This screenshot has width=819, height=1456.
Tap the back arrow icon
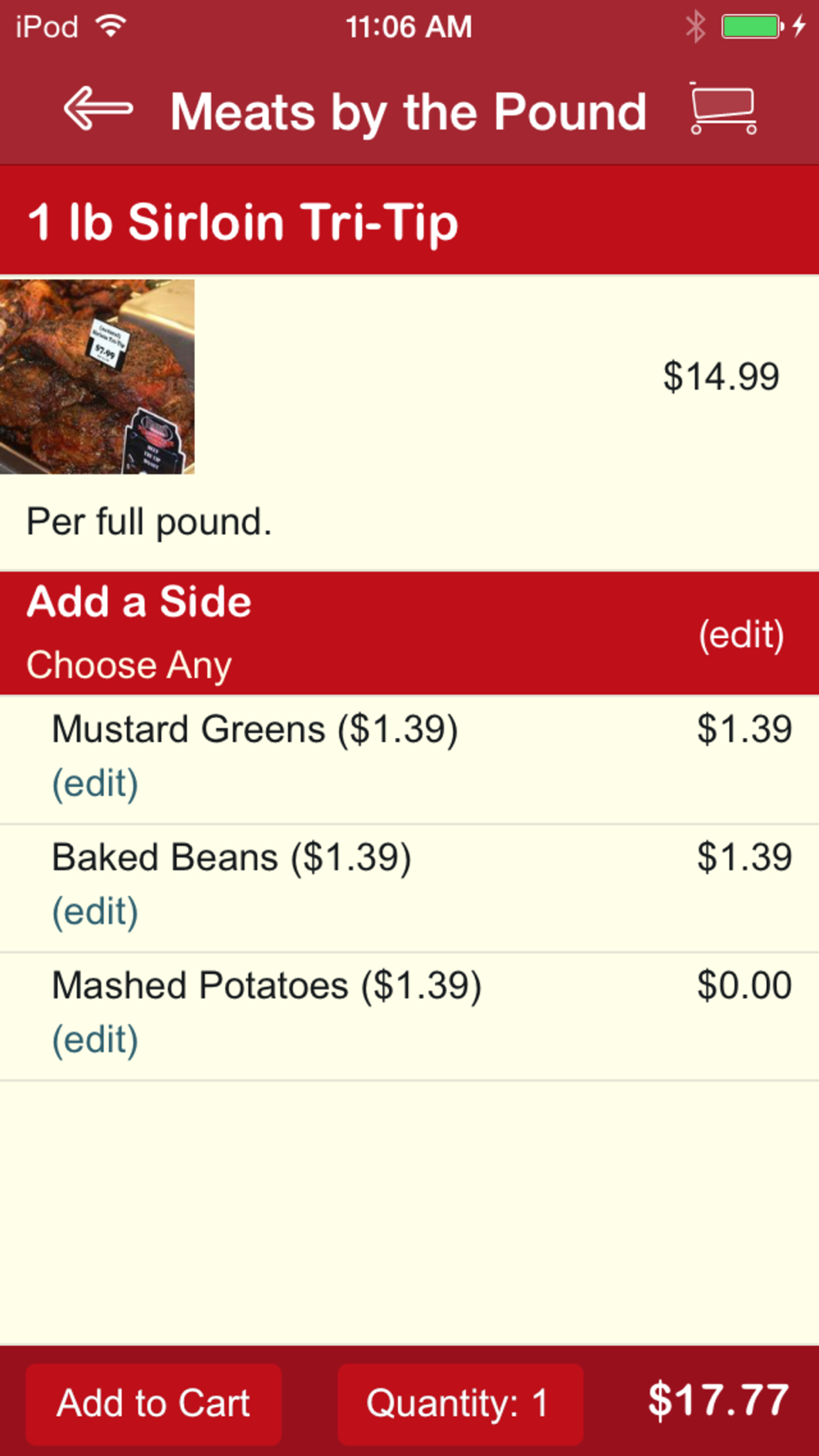coord(98,109)
